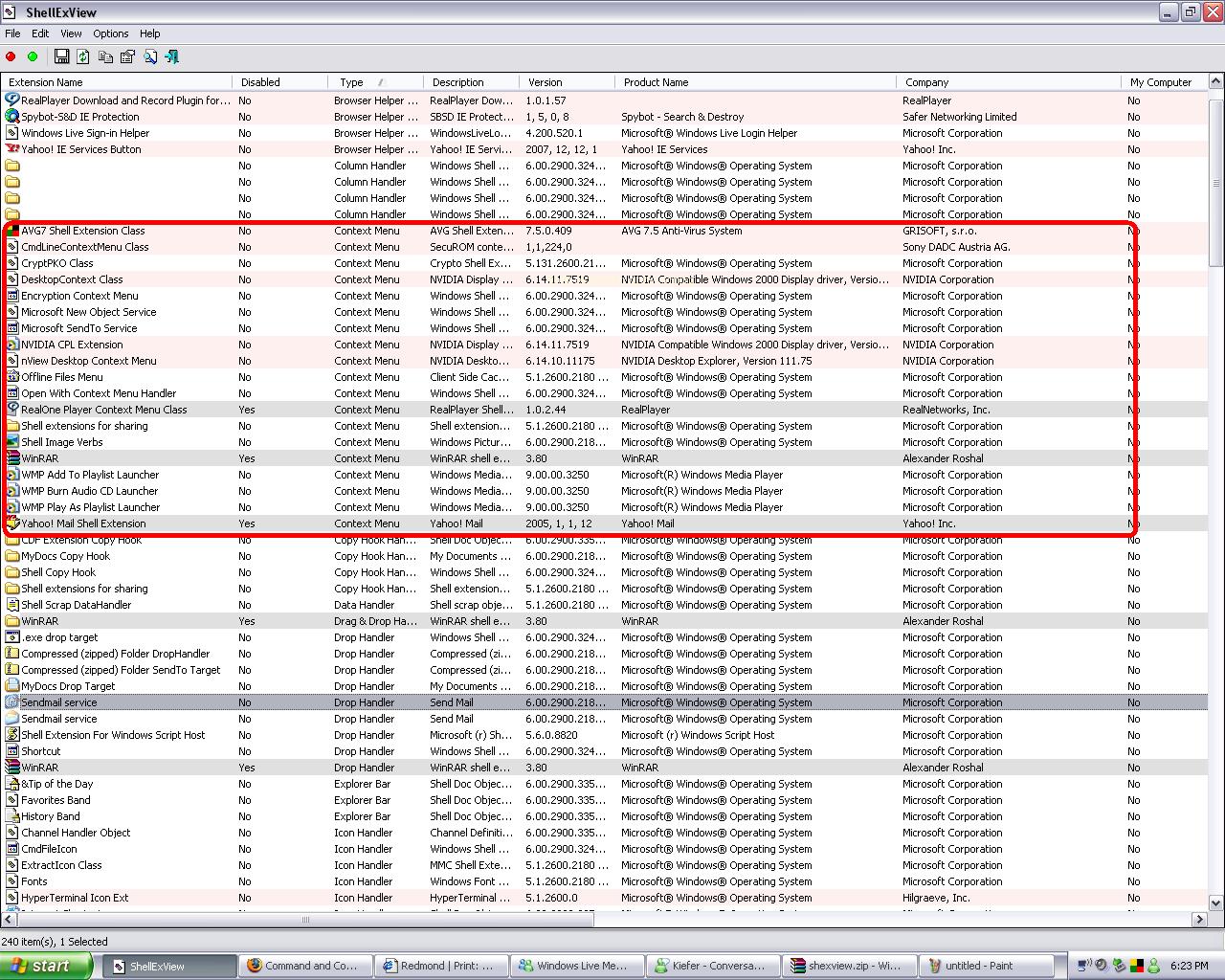Click the horizontal scrollbar right arrow
Viewport: 1225px width, 980px height.
[1199, 920]
